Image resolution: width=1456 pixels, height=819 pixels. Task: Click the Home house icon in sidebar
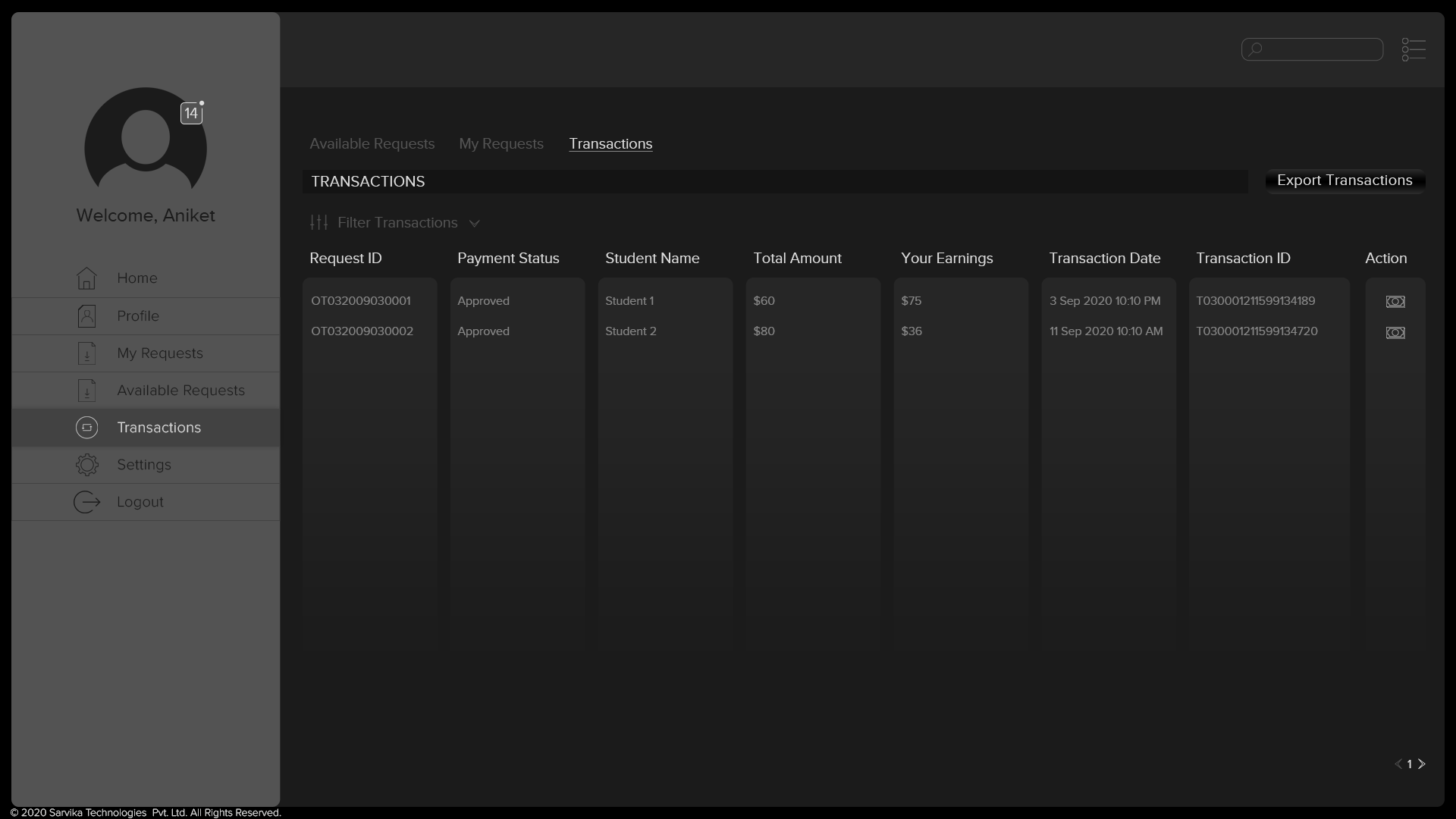(x=86, y=278)
